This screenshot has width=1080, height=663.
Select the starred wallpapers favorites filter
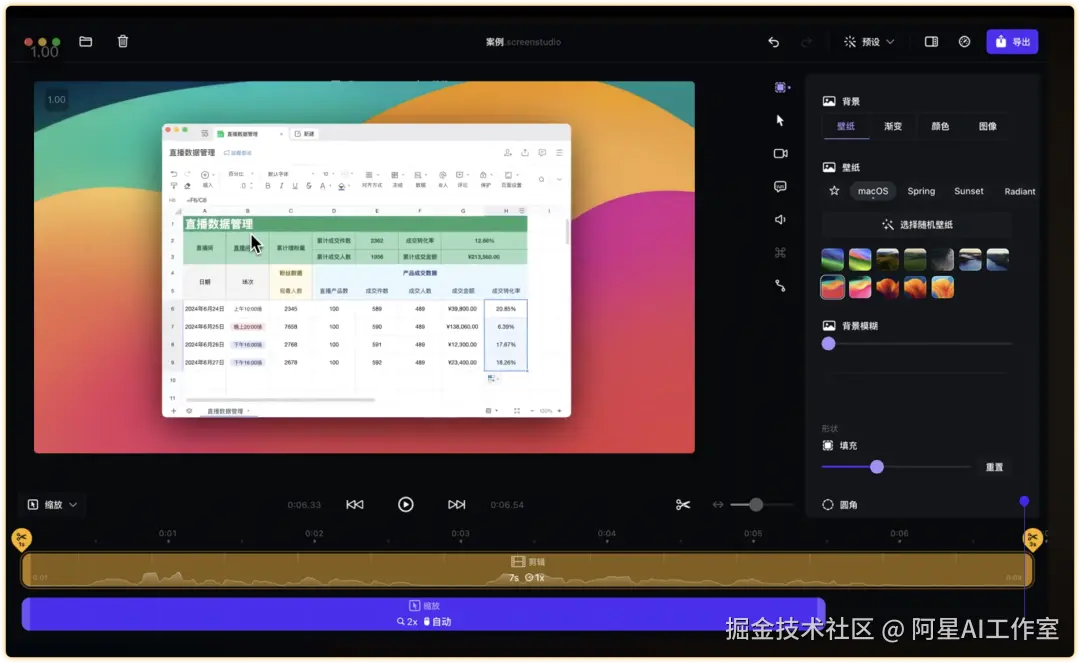click(x=833, y=191)
